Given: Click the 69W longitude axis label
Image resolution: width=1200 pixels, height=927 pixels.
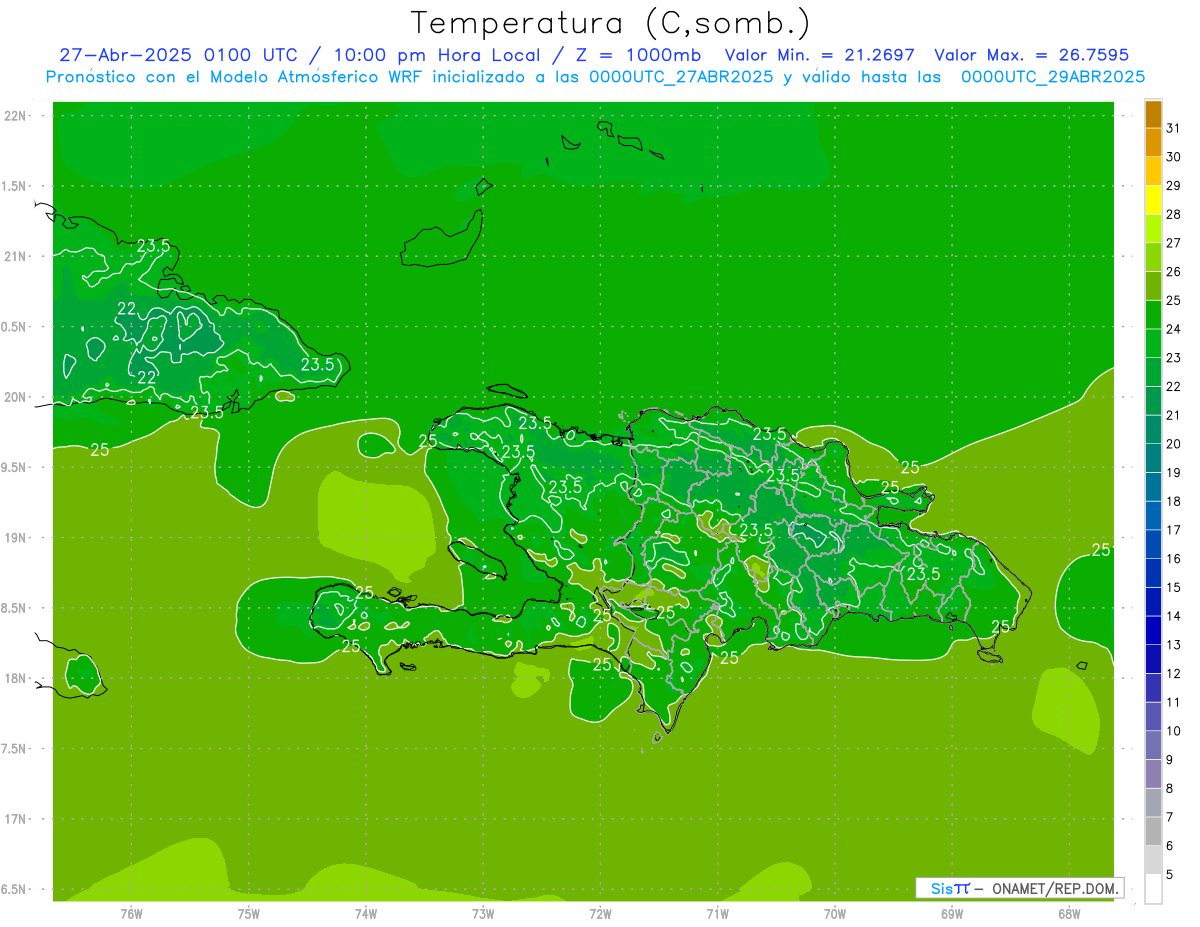Looking at the screenshot, I should (952, 914).
